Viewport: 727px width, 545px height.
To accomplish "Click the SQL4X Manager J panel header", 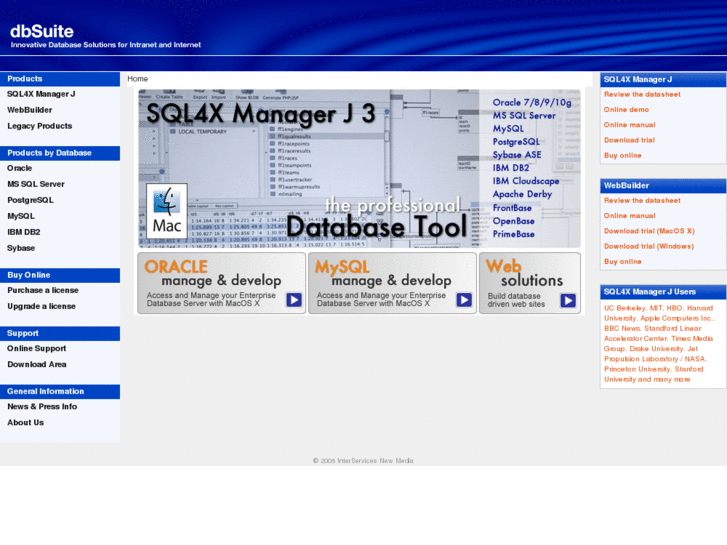I will coord(663,80).
